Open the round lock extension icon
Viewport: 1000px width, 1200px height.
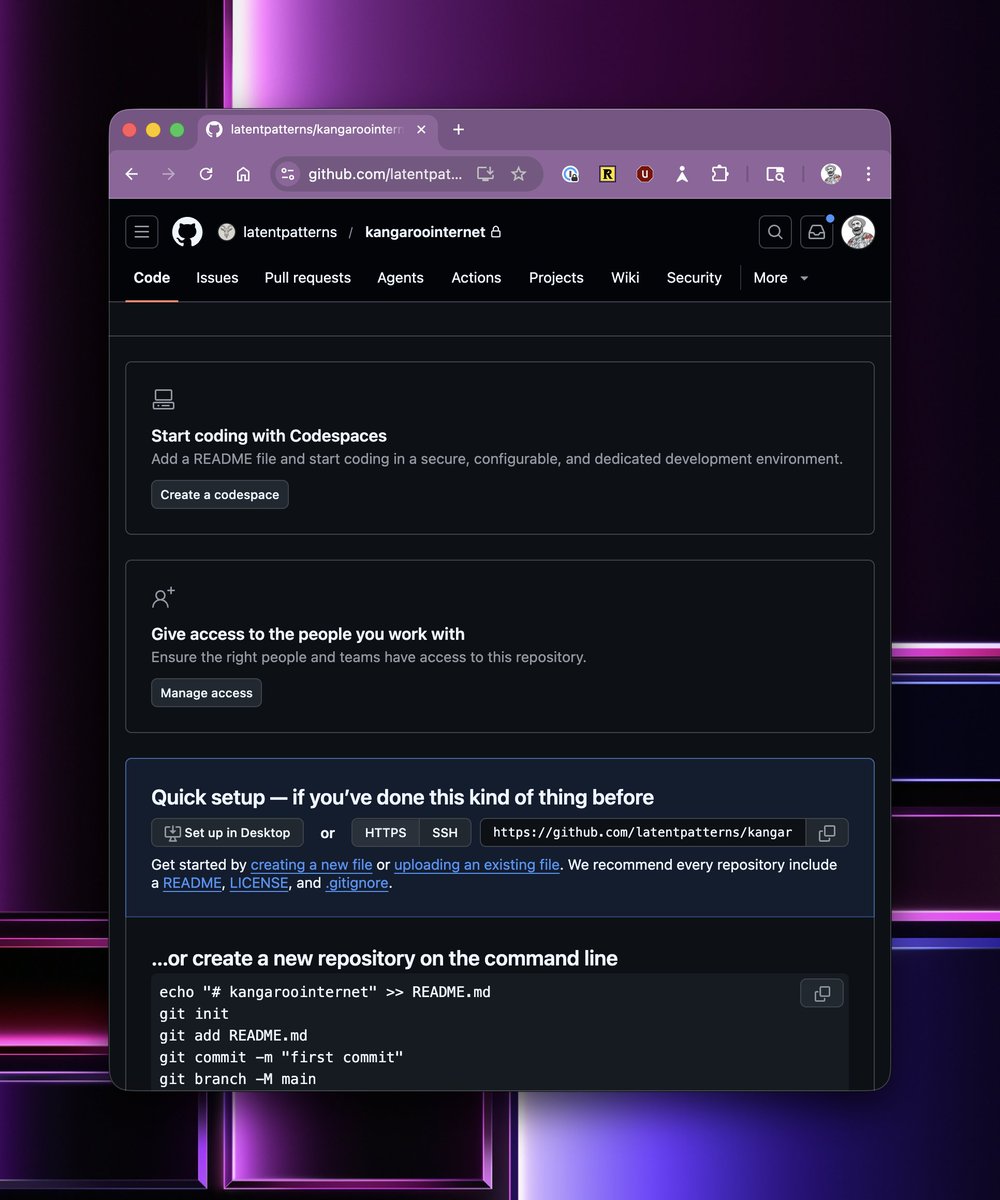(x=570, y=174)
